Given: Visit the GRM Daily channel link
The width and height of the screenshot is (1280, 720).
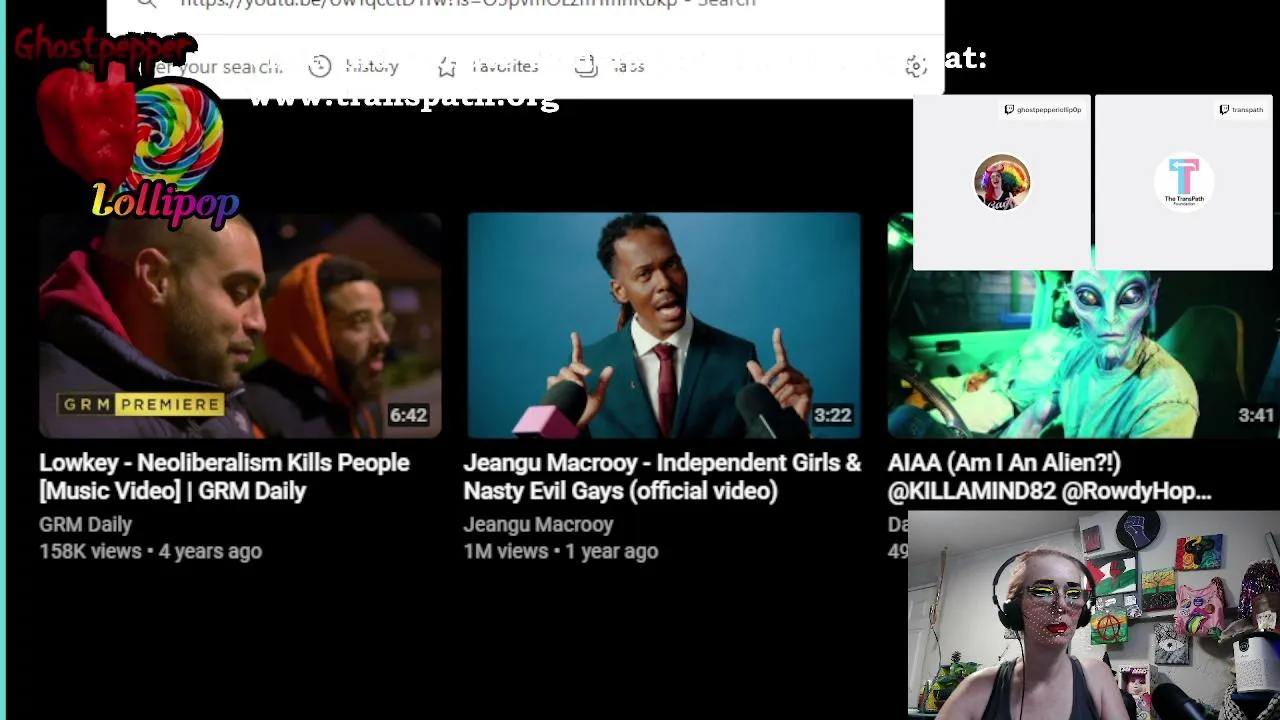Looking at the screenshot, I should (x=85, y=524).
